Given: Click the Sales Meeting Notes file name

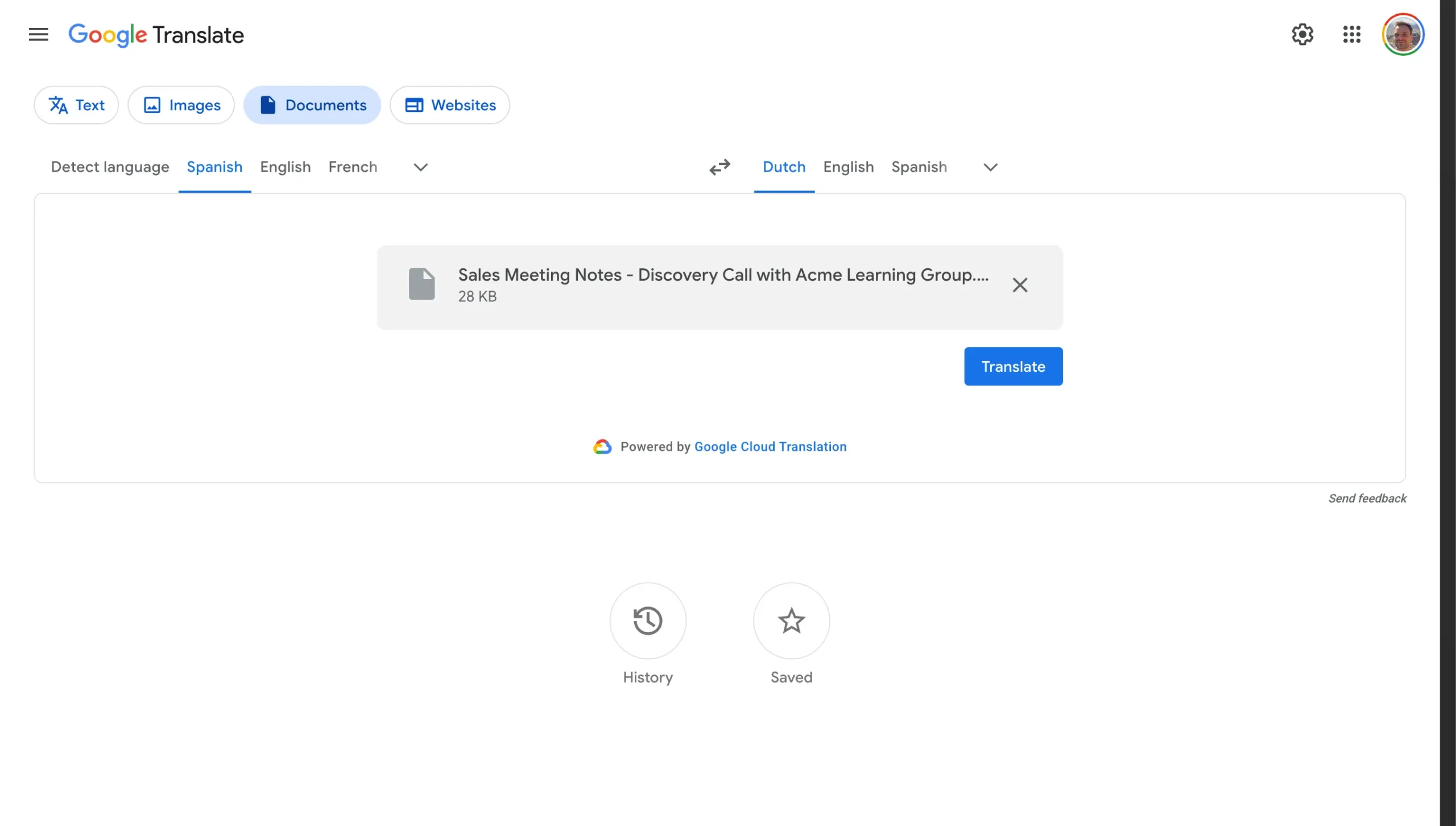Looking at the screenshot, I should 723,275.
